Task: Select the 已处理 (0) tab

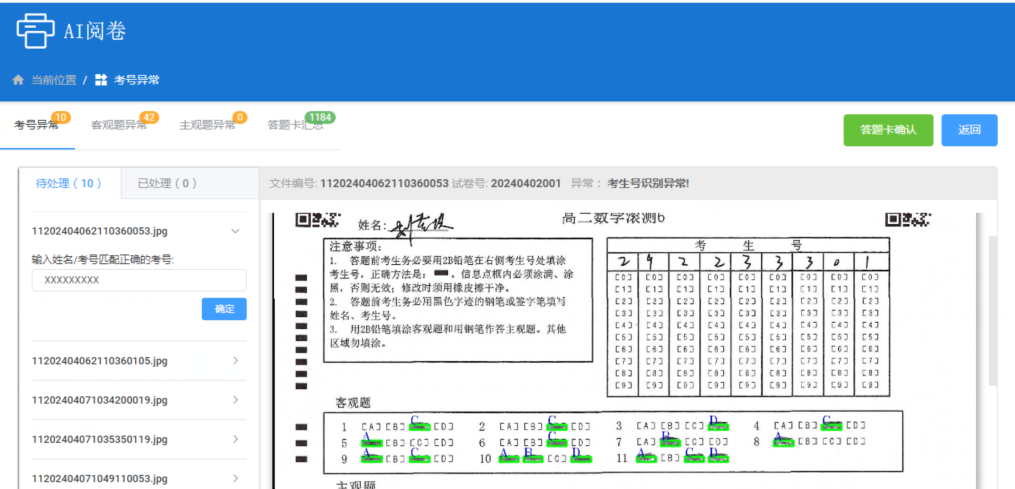Action: click(x=167, y=184)
